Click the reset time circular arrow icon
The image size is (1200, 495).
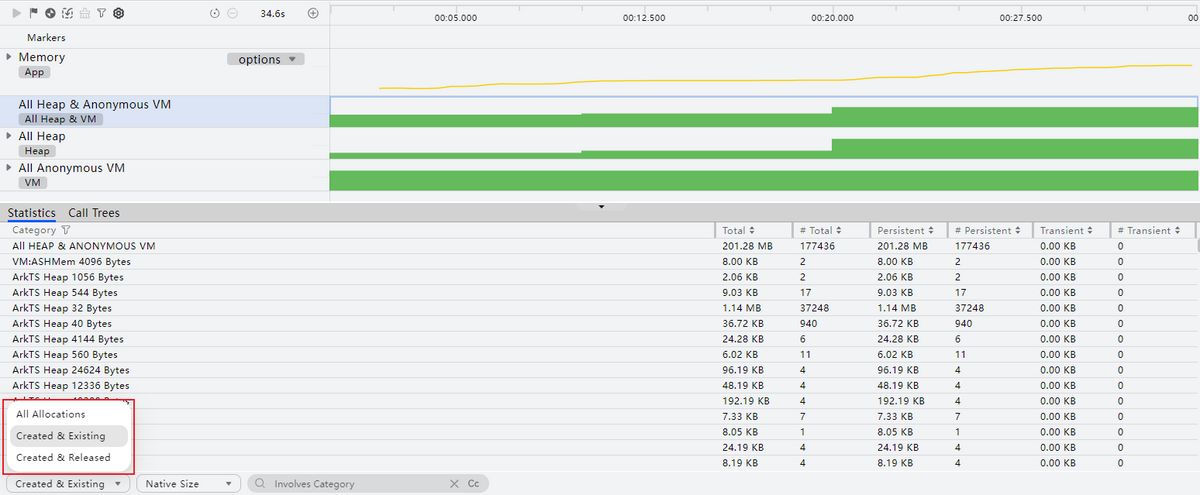click(215, 13)
